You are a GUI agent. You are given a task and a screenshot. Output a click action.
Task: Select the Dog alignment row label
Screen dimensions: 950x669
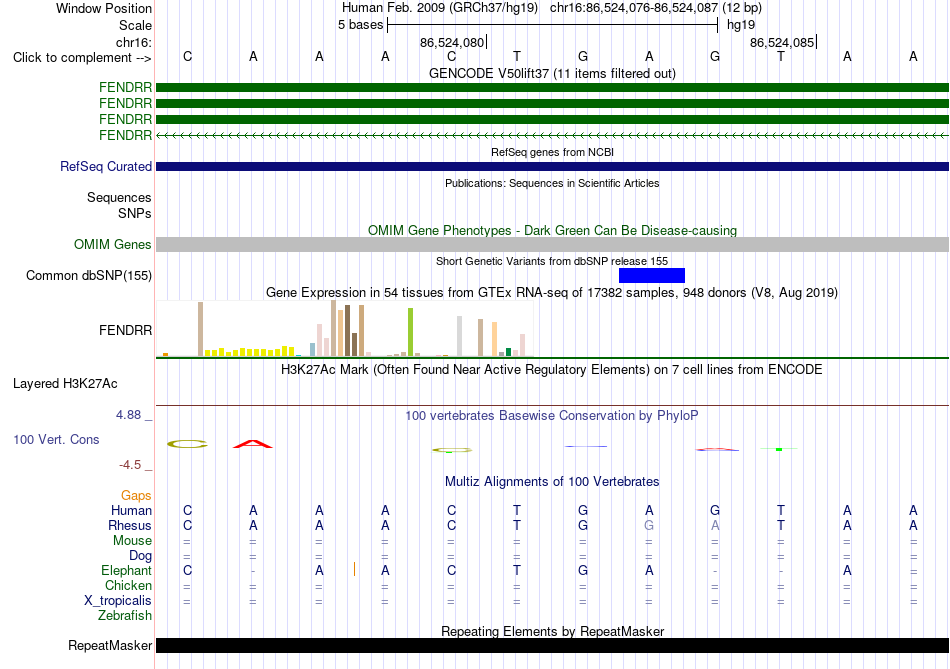(x=140, y=556)
